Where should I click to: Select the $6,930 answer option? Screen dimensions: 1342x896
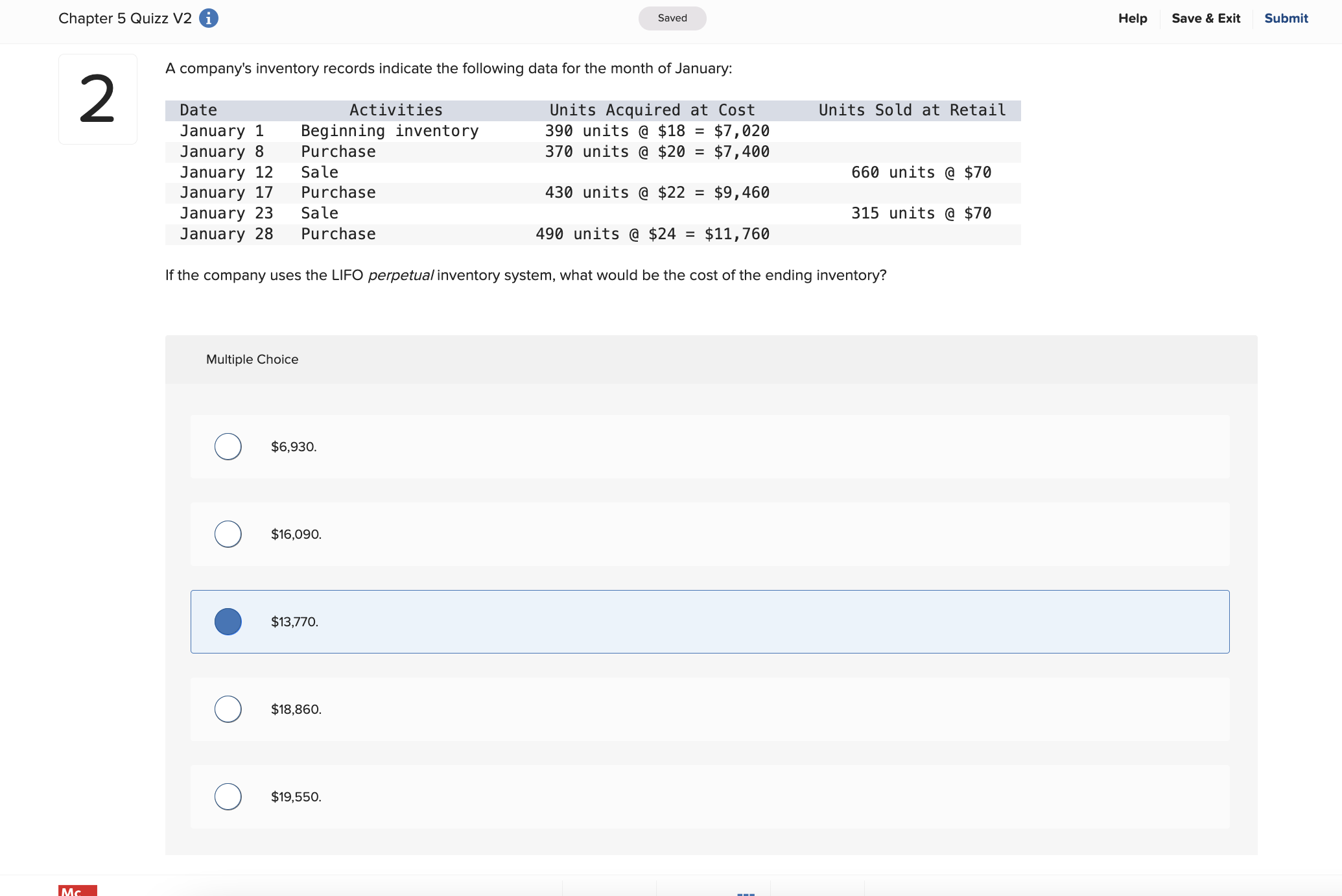point(228,446)
